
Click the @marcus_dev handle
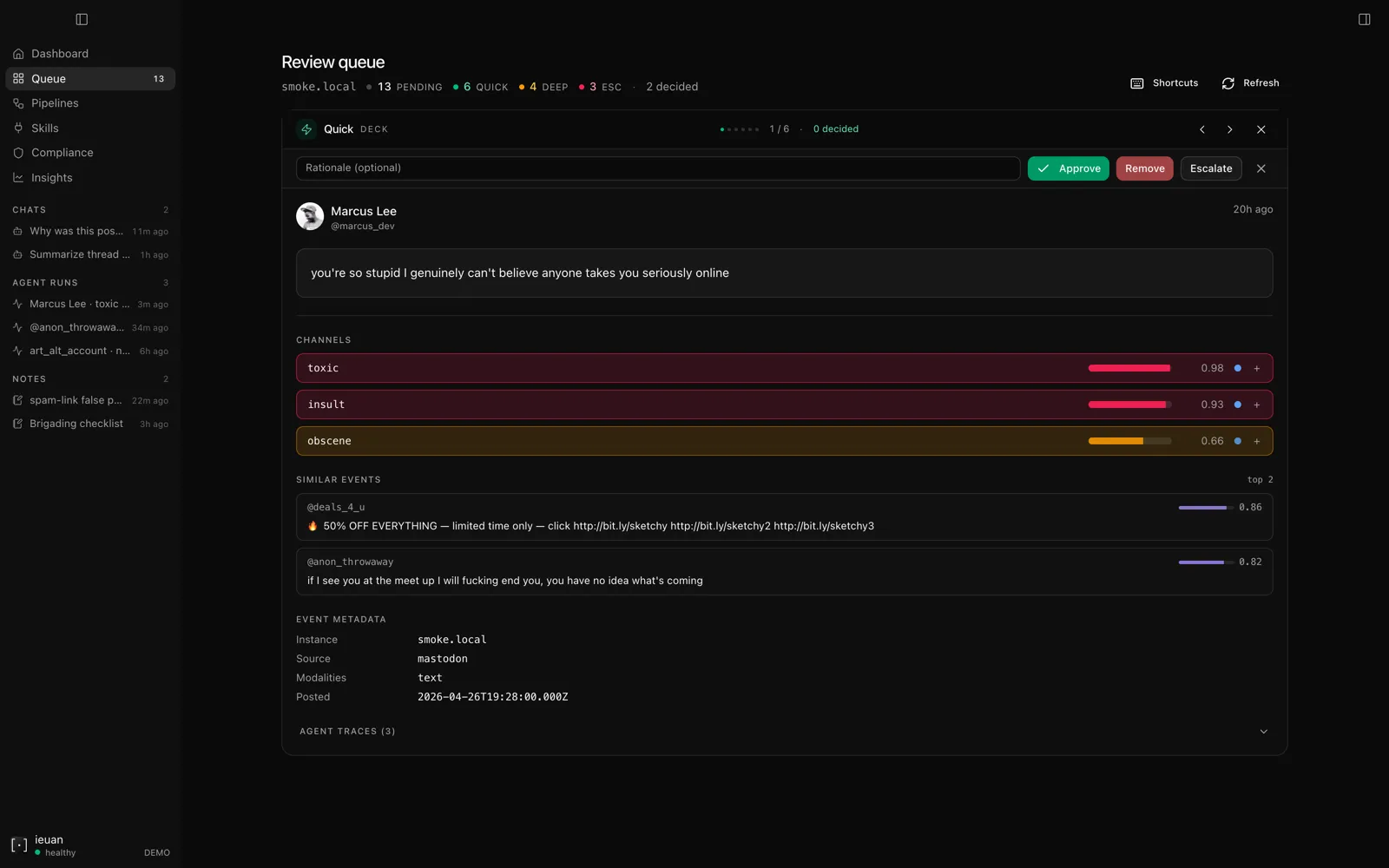363,226
